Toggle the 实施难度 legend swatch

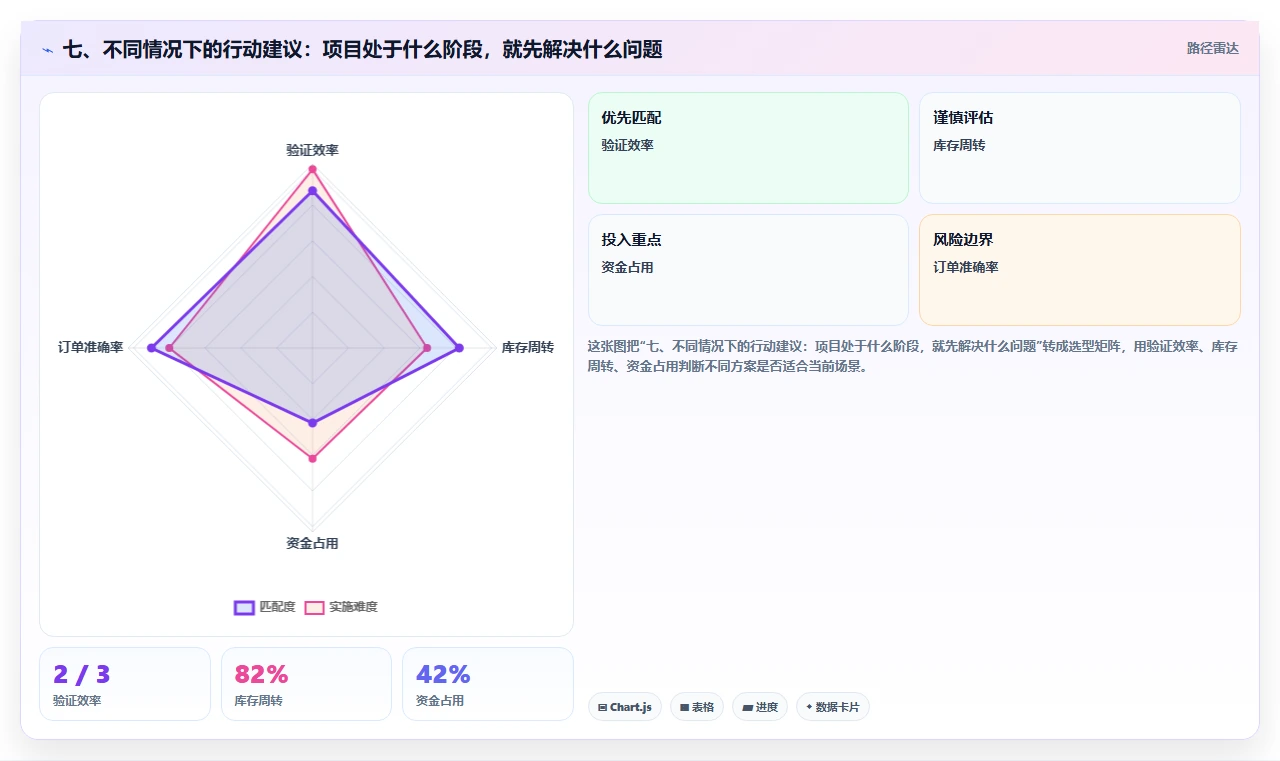coord(314,607)
